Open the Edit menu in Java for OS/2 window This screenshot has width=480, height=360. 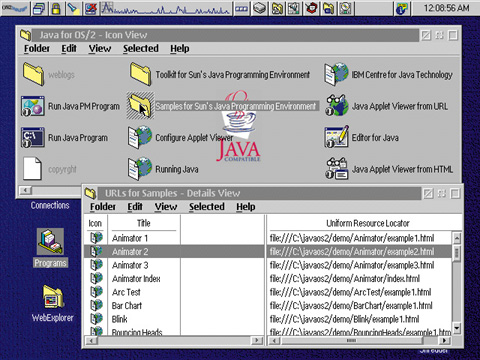click(69, 49)
